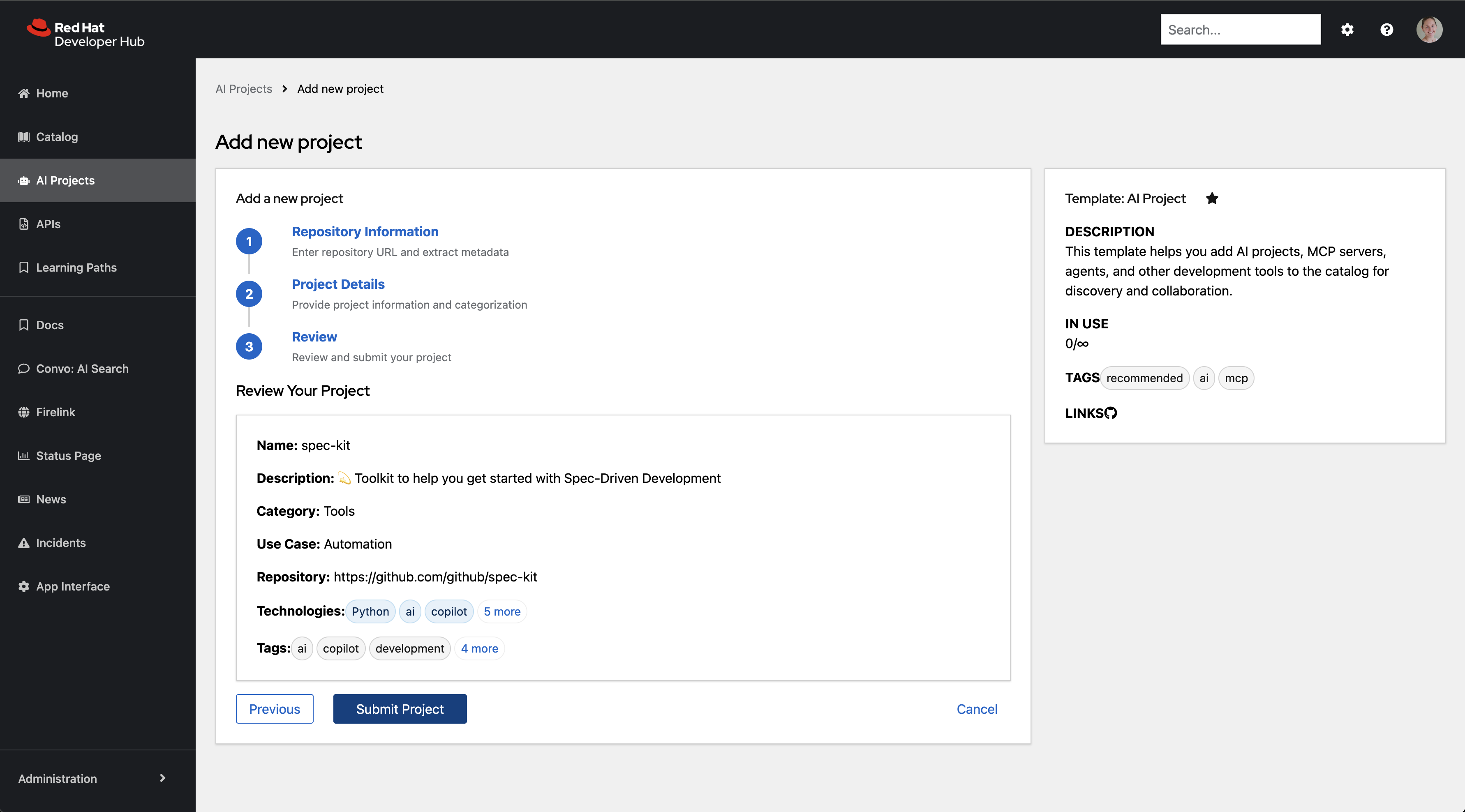Click the Previous button
This screenshot has width=1465, height=812.
pos(274,709)
